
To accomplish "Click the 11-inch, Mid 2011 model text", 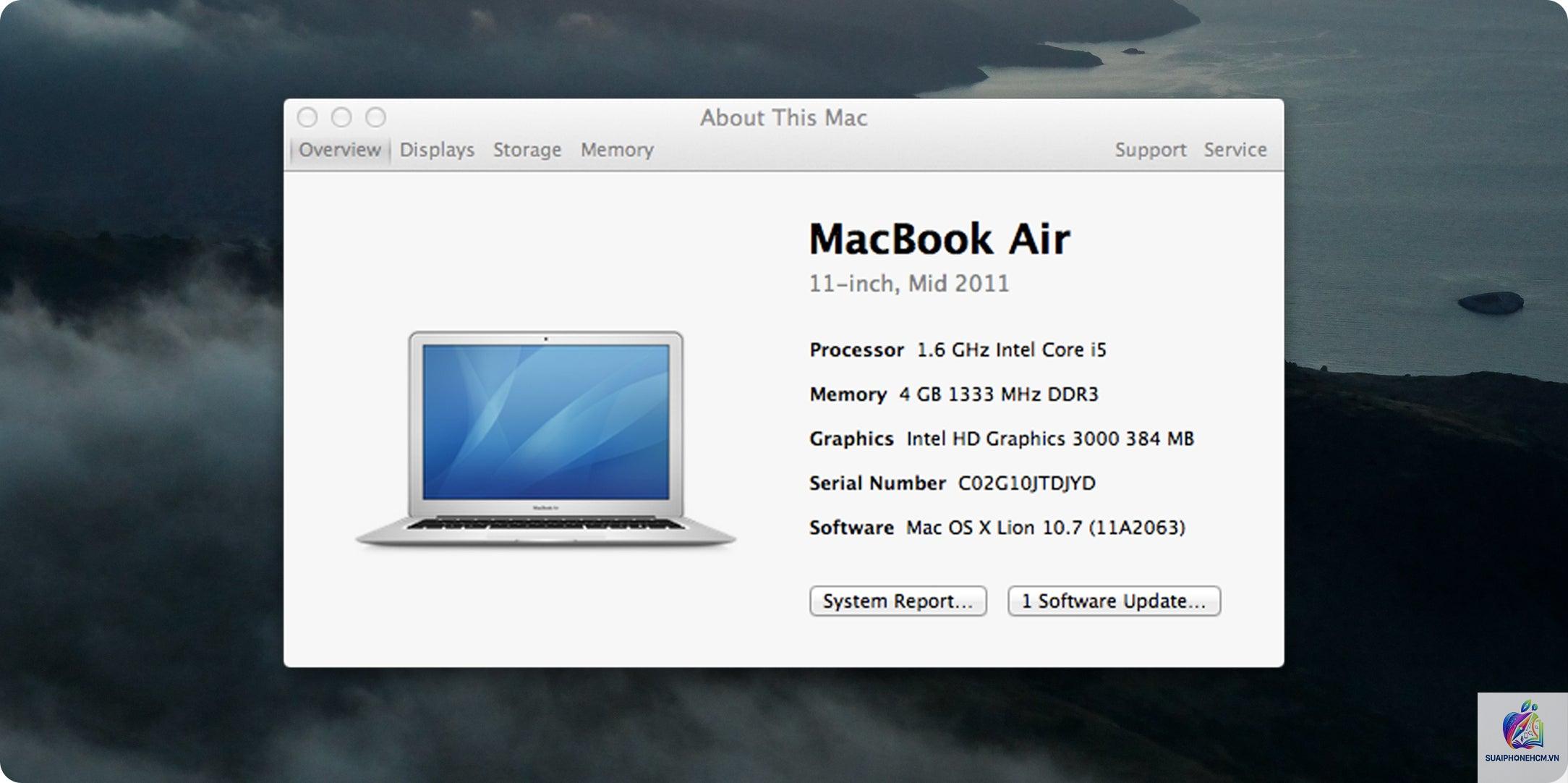I will (x=908, y=283).
